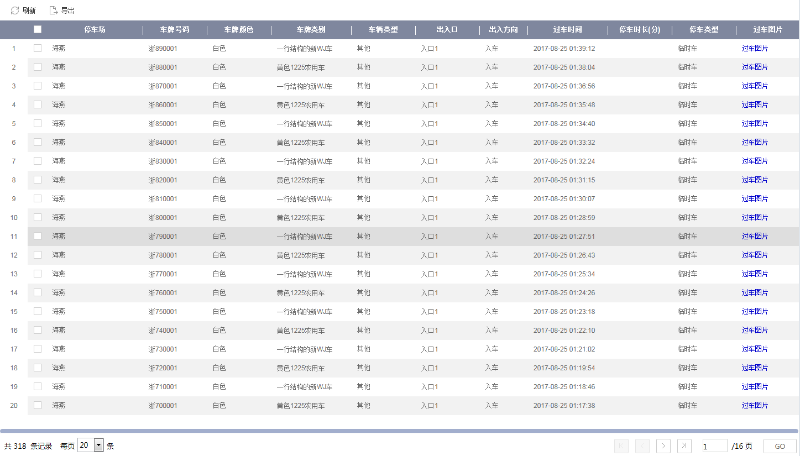This screenshot has height=456, width=800.
Task: Open the rows-per-page dropdown showing 20
Action: click(x=98, y=445)
